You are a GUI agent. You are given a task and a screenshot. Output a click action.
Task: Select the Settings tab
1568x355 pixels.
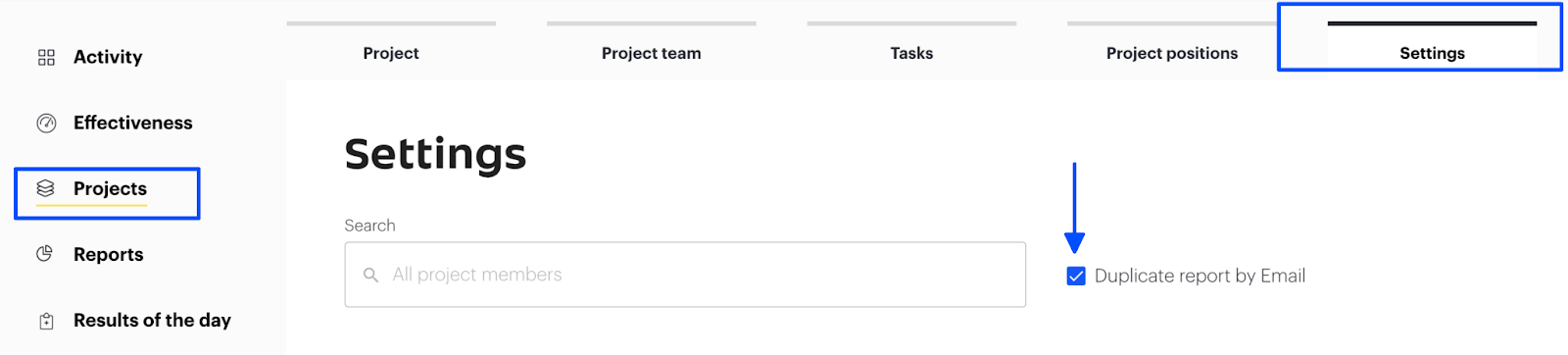point(1432,53)
